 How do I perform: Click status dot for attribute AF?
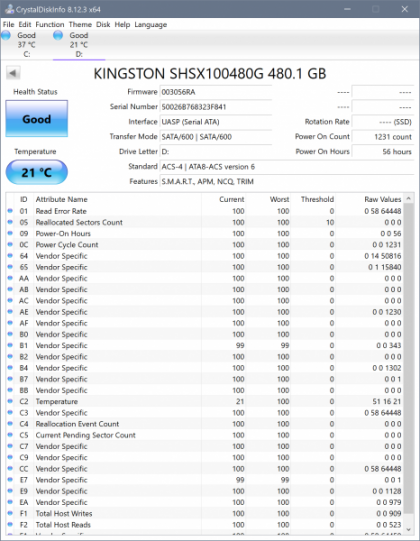coord(10,323)
